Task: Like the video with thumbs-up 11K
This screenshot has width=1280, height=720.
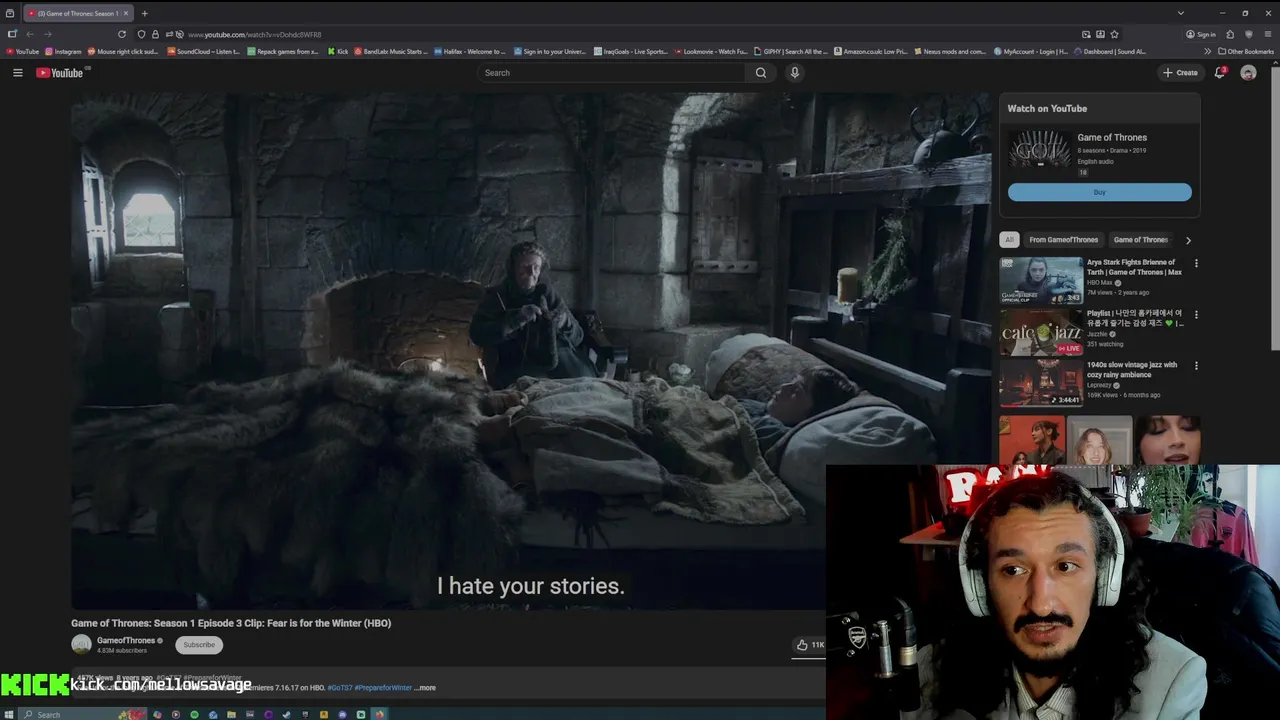Action: pos(810,645)
